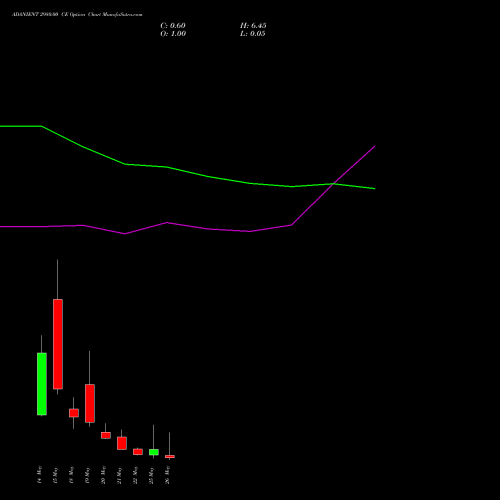Click the small red candle above 18 May
500x500 pixels.
pyautogui.click(x=74, y=413)
